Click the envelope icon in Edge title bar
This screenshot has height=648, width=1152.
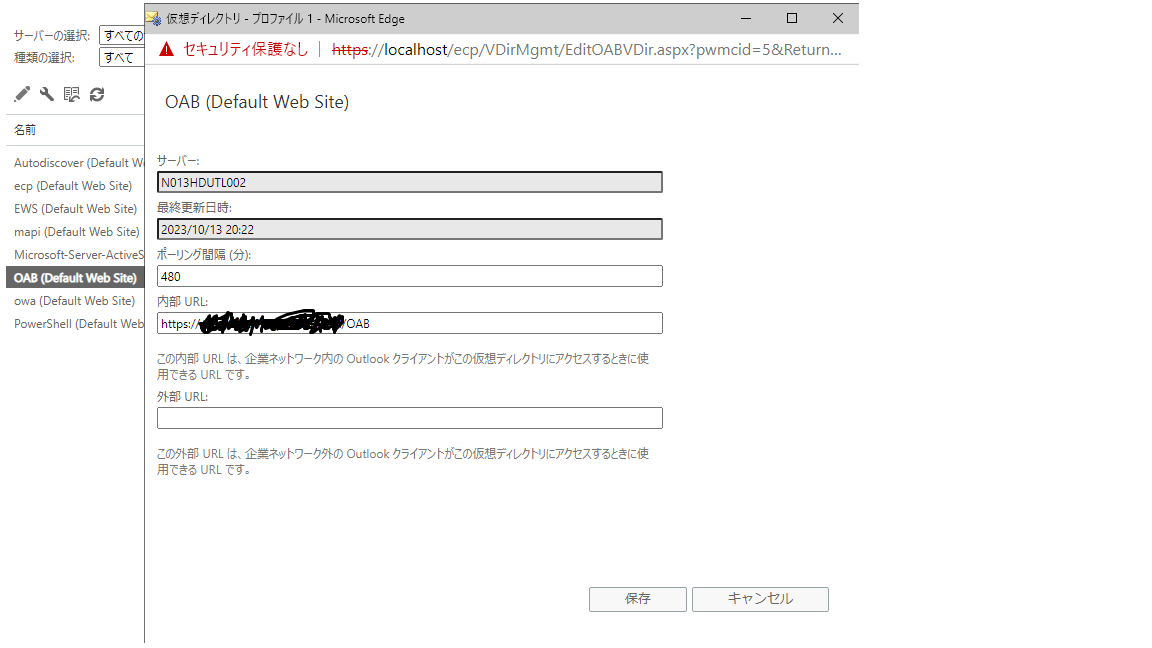(x=154, y=18)
